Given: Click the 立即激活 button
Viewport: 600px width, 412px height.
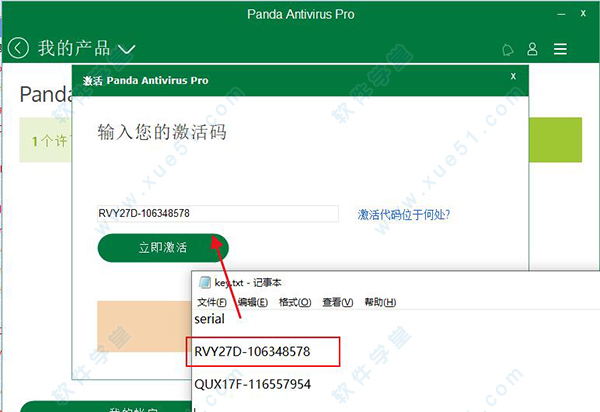Looking at the screenshot, I should pyautogui.click(x=163, y=248).
